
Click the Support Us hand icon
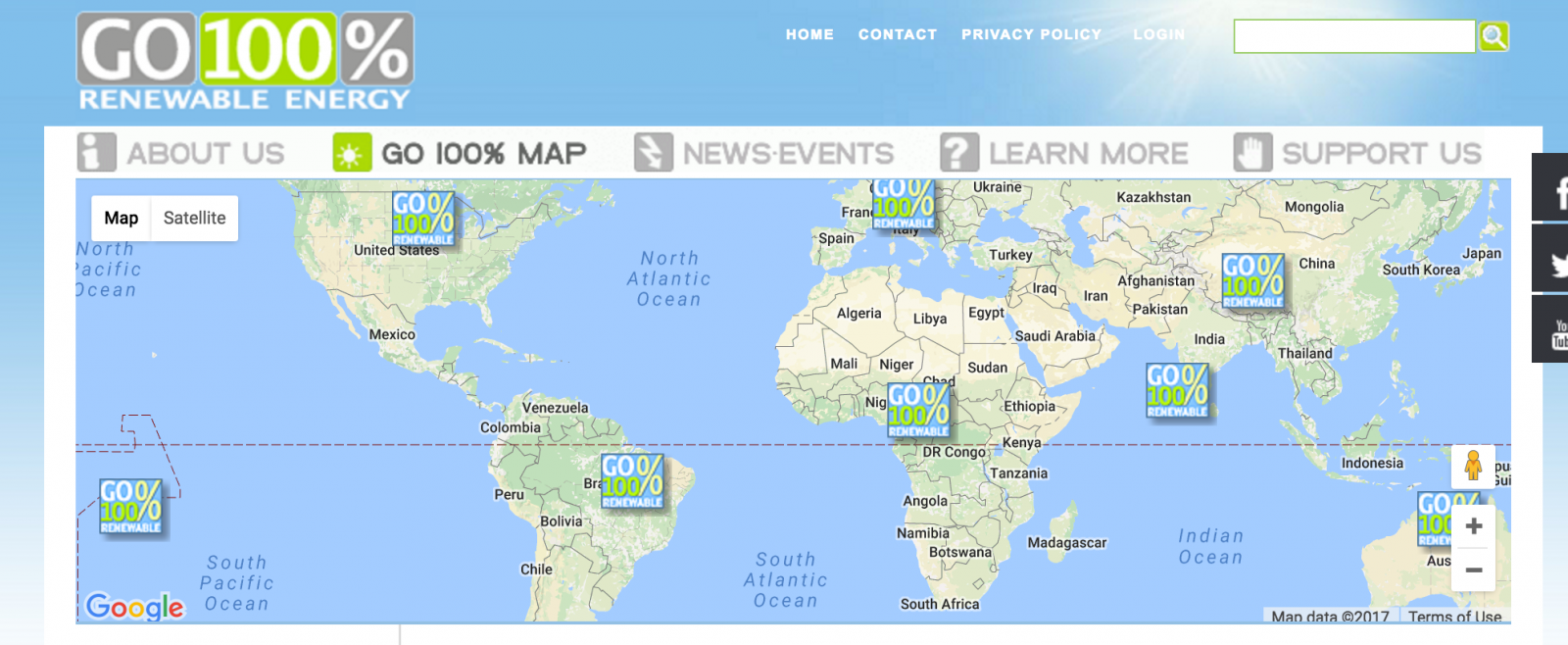click(x=1252, y=153)
